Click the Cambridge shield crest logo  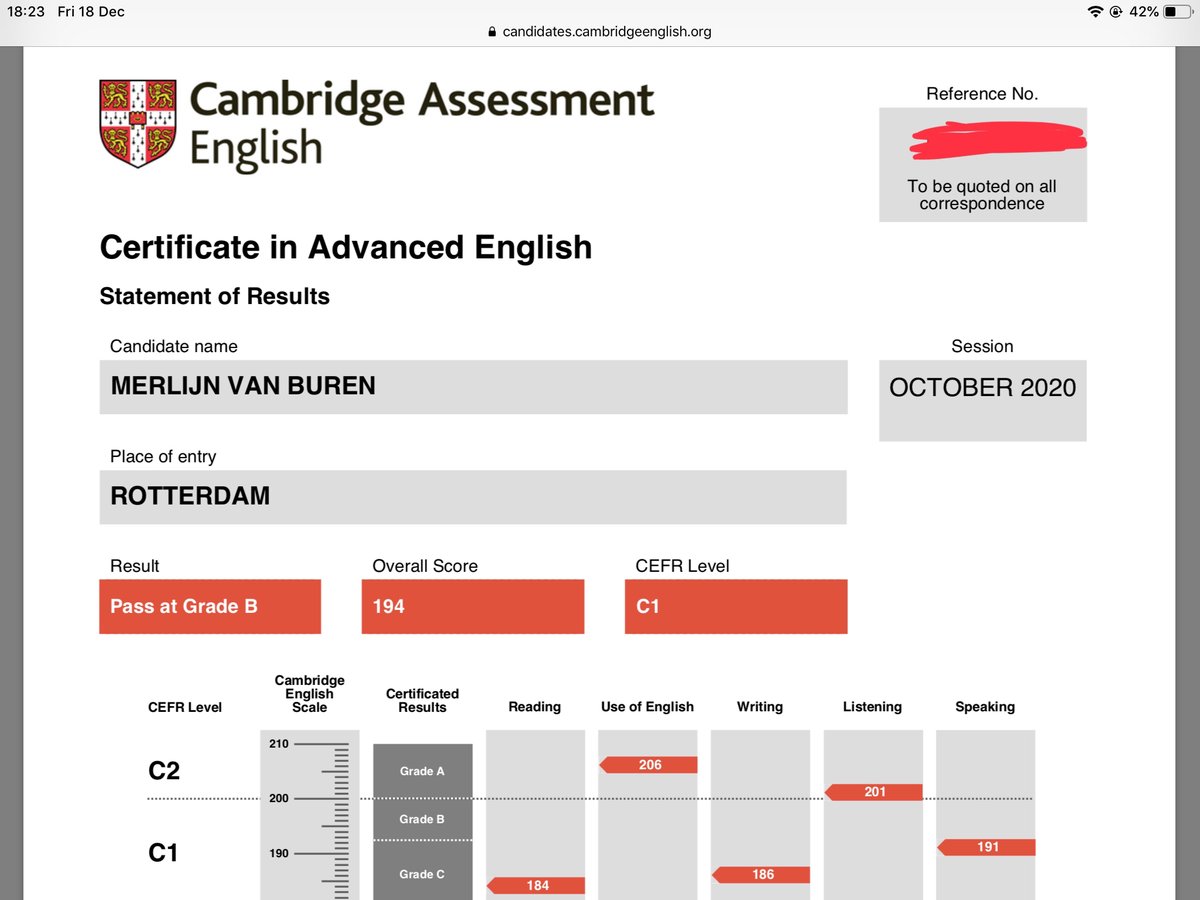pyautogui.click(x=138, y=124)
